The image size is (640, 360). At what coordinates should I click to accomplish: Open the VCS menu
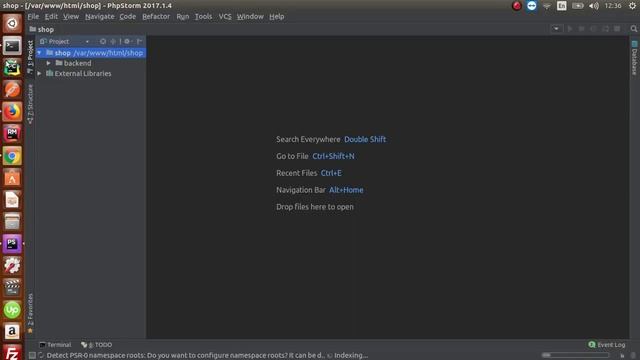(x=225, y=17)
